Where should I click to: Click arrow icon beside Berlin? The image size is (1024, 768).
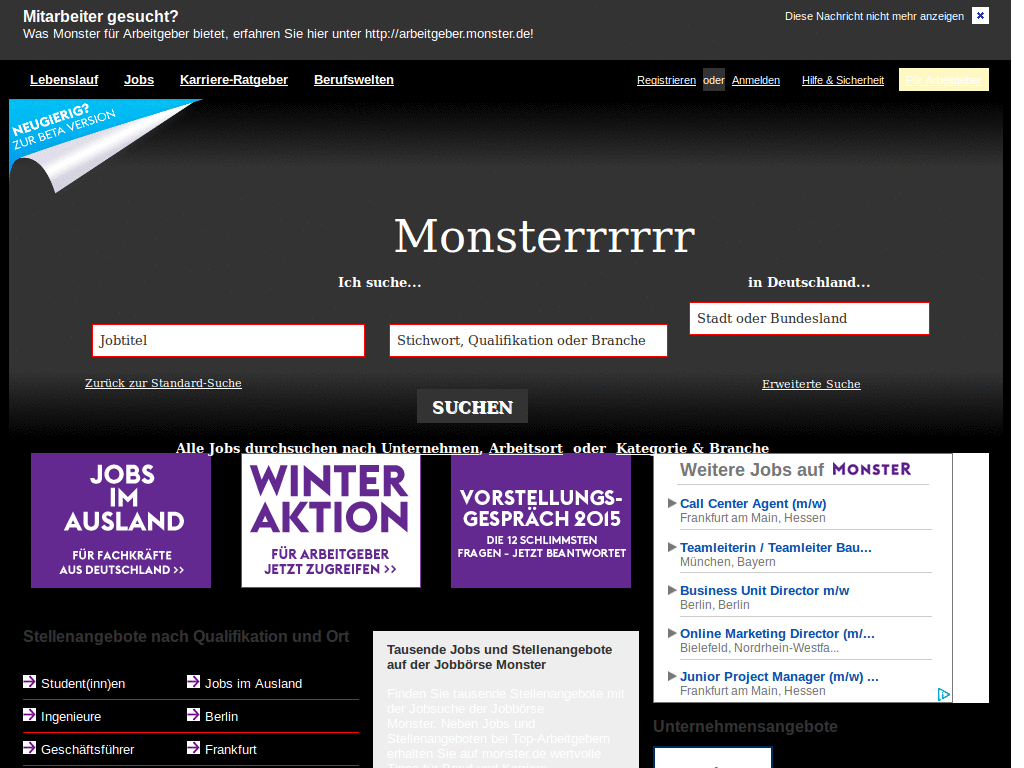[x=193, y=714]
